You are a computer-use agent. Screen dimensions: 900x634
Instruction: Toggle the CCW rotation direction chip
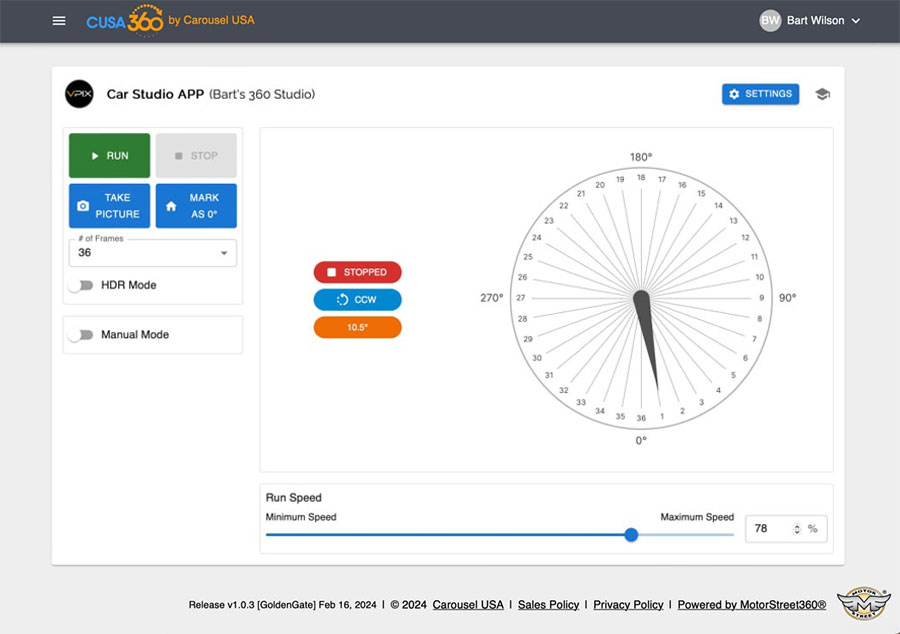coord(357,299)
